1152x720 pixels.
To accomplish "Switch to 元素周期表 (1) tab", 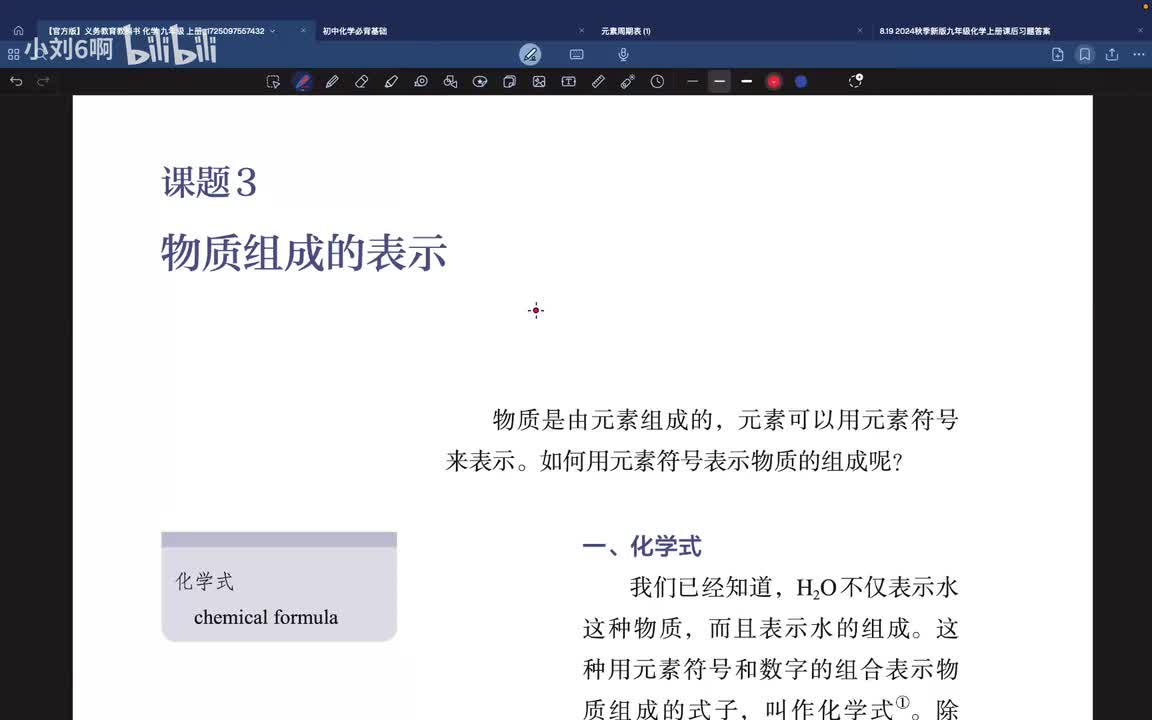I will pyautogui.click(x=626, y=31).
